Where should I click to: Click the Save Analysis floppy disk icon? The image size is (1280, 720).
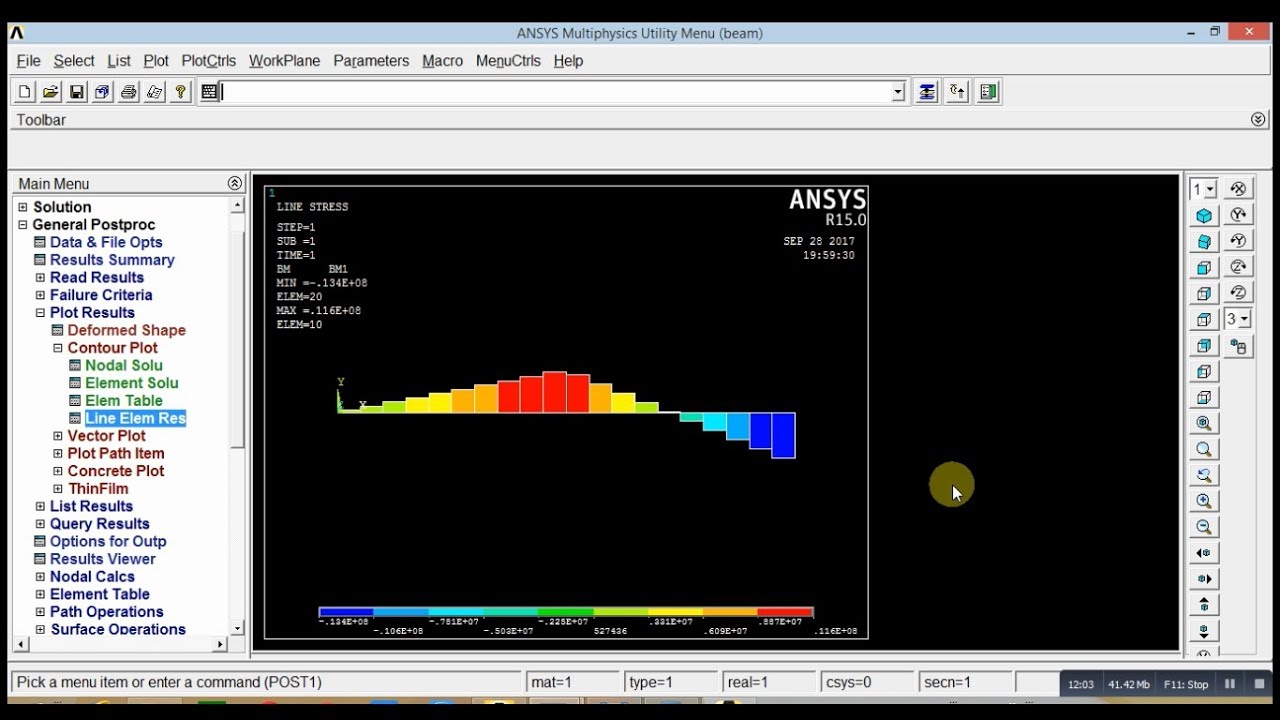coord(77,92)
